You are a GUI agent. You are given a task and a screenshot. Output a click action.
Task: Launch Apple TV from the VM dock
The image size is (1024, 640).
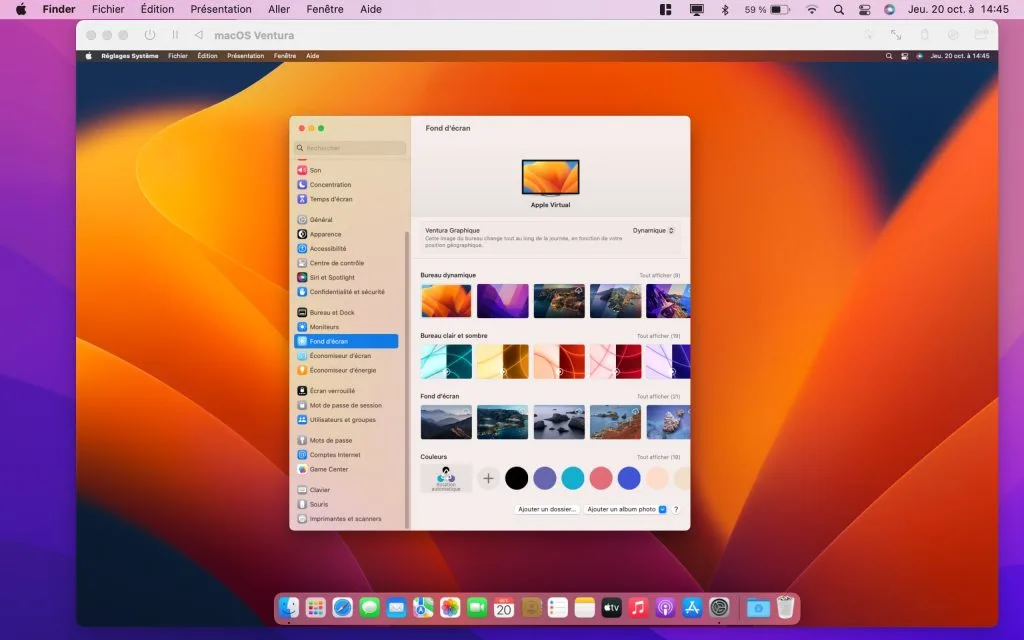611,608
